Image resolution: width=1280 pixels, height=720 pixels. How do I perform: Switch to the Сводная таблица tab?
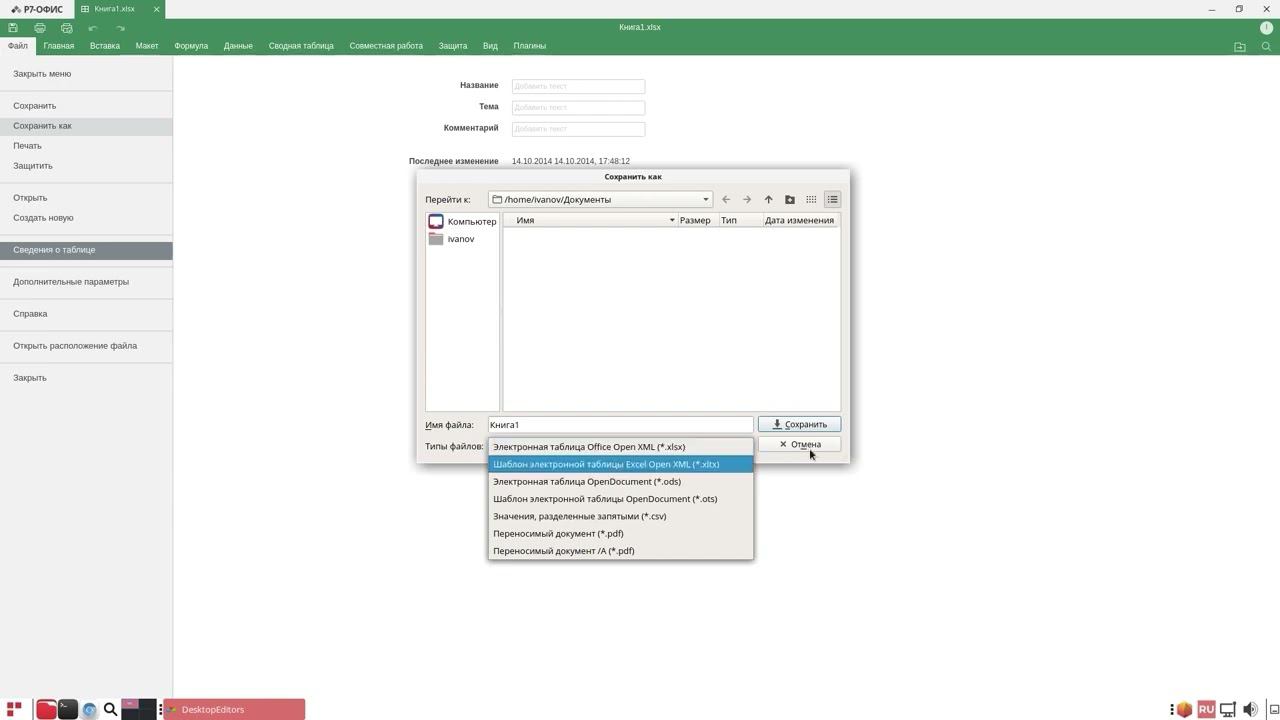click(x=301, y=46)
